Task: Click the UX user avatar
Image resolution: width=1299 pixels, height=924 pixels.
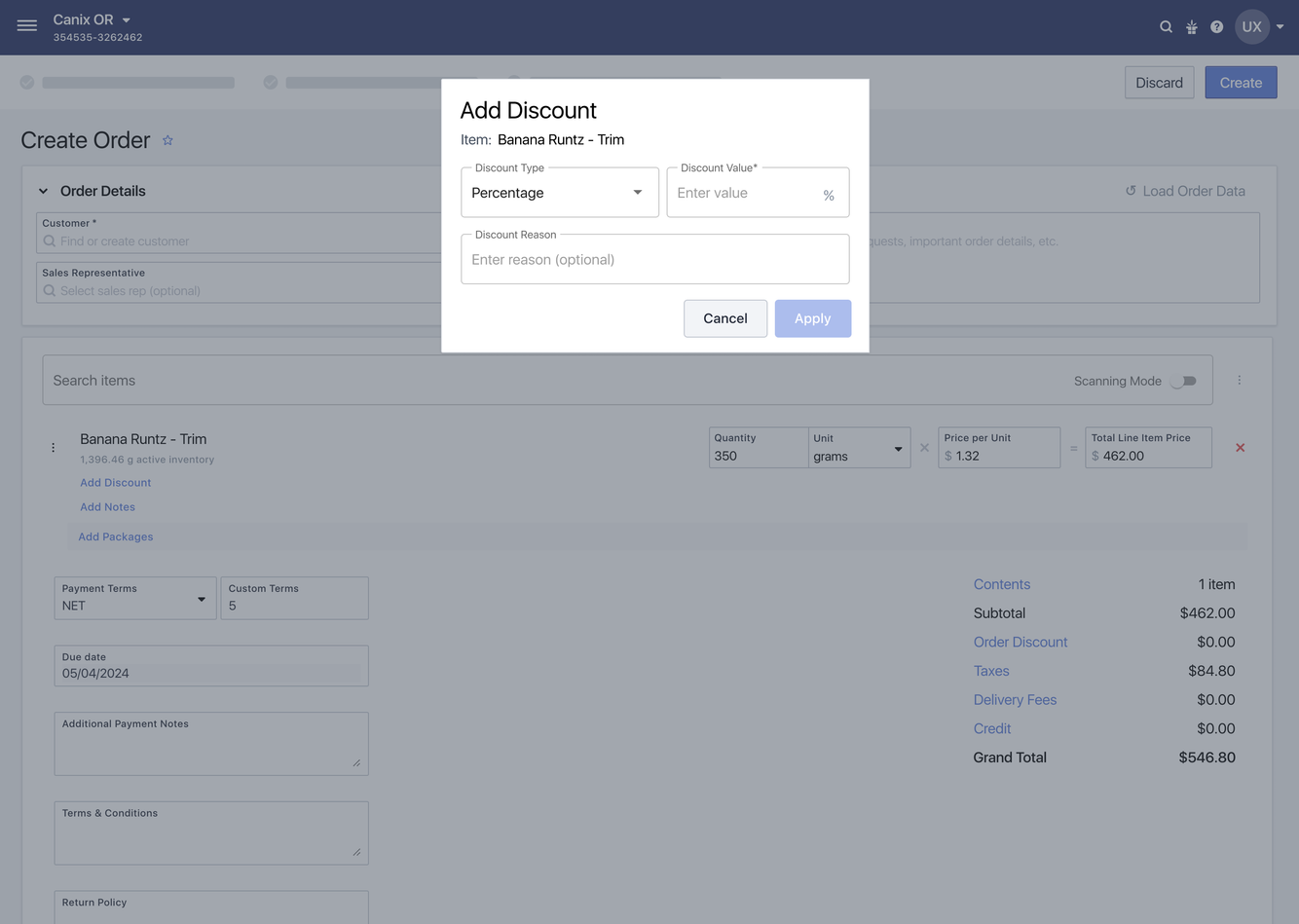Action: 1251,27
